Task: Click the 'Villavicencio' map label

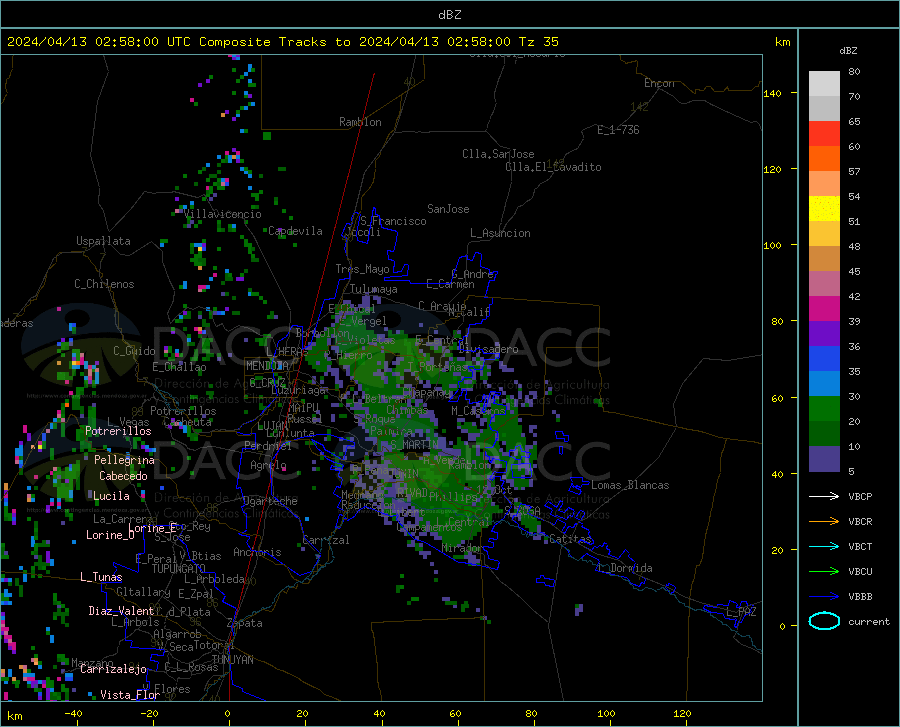Action: pyautogui.click(x=223, y=214)
